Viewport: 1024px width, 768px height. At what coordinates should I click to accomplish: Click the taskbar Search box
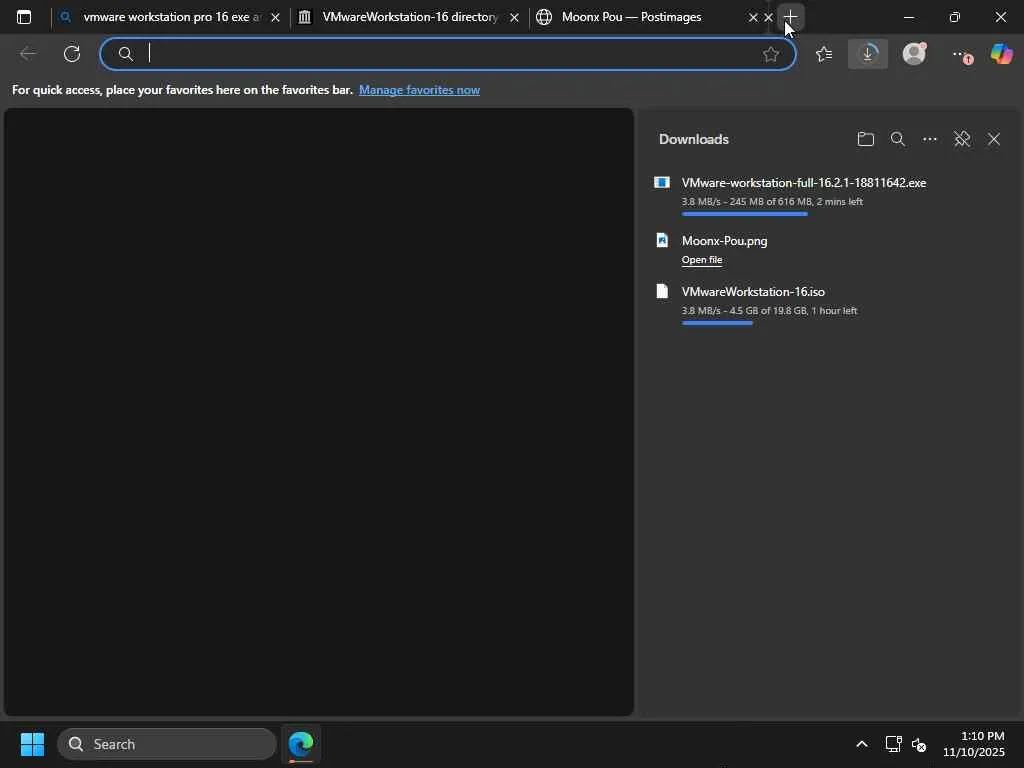tap(167, 744)
